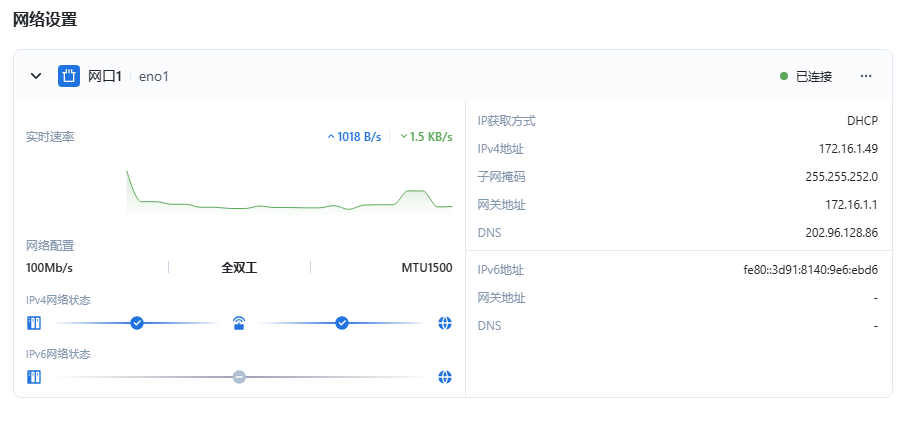The height and width of the screenshot is (434, 911).
Task: Click the fe80::3d91:8140:9e6:ebd6 address
Action: pyautogui.click(x=810, y=270)
